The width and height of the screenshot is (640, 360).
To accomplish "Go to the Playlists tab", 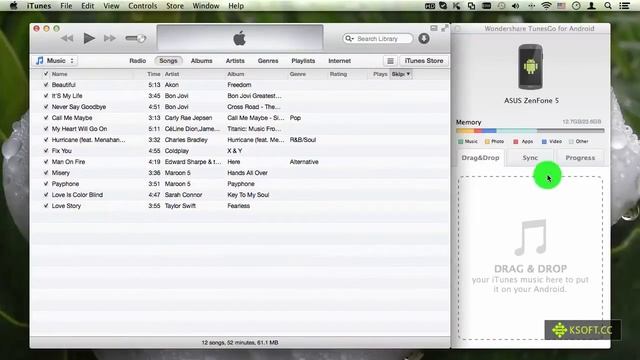I will point(303,61).
